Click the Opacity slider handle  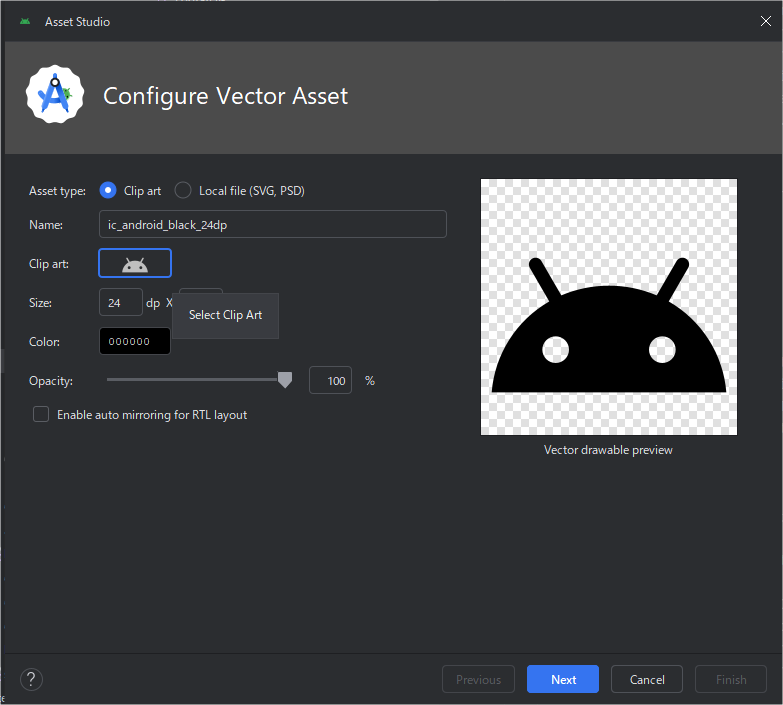(285, 380)
